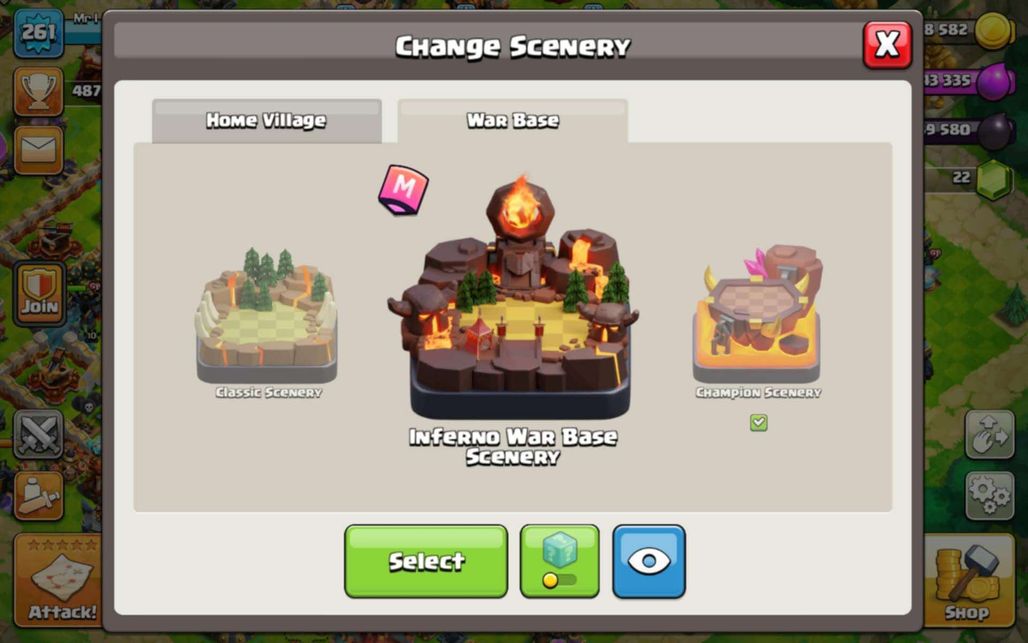Open the trophy league icon

click(38, 92)
